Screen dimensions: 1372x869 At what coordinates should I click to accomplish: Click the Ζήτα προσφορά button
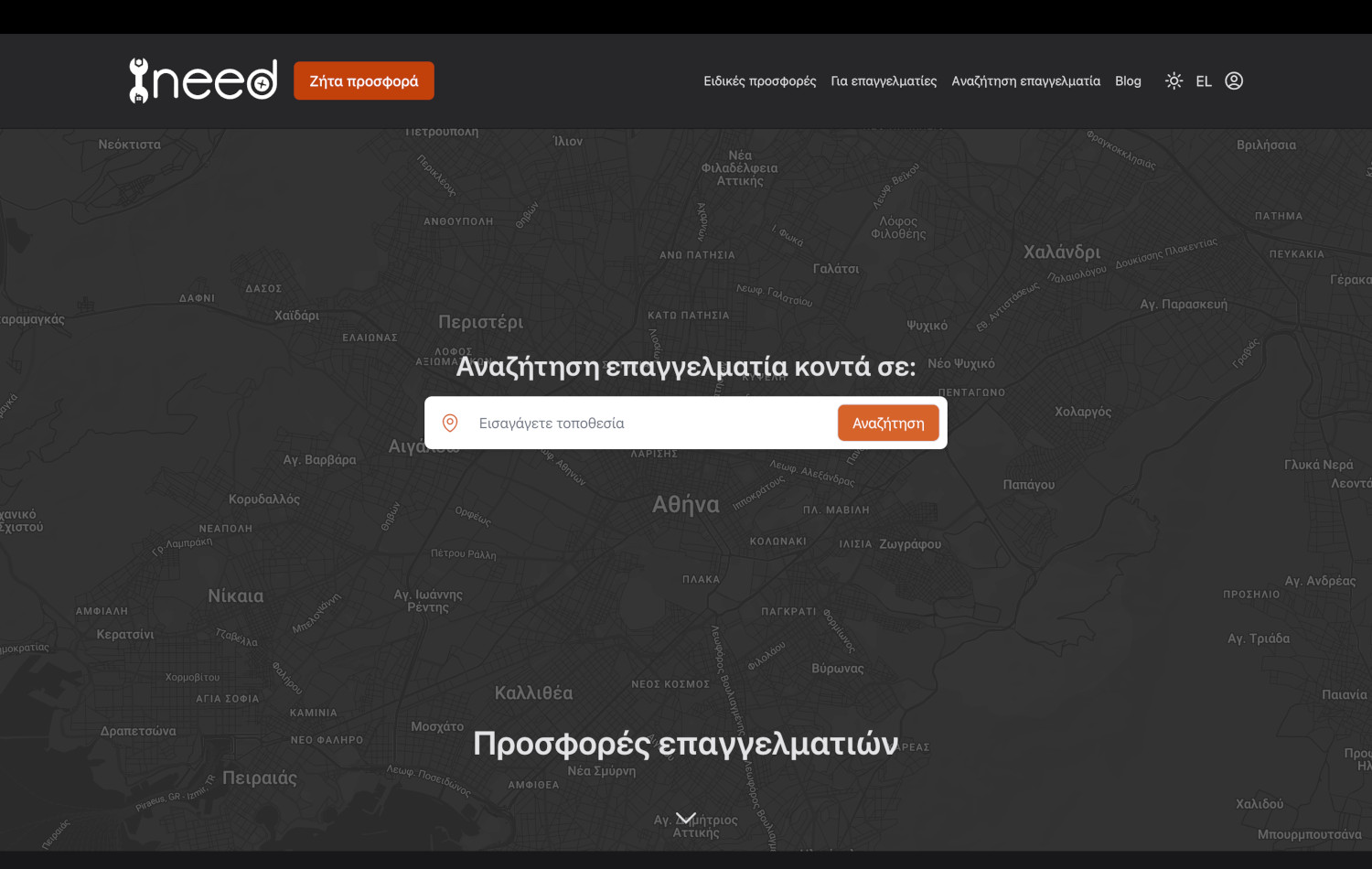[364, 80]
